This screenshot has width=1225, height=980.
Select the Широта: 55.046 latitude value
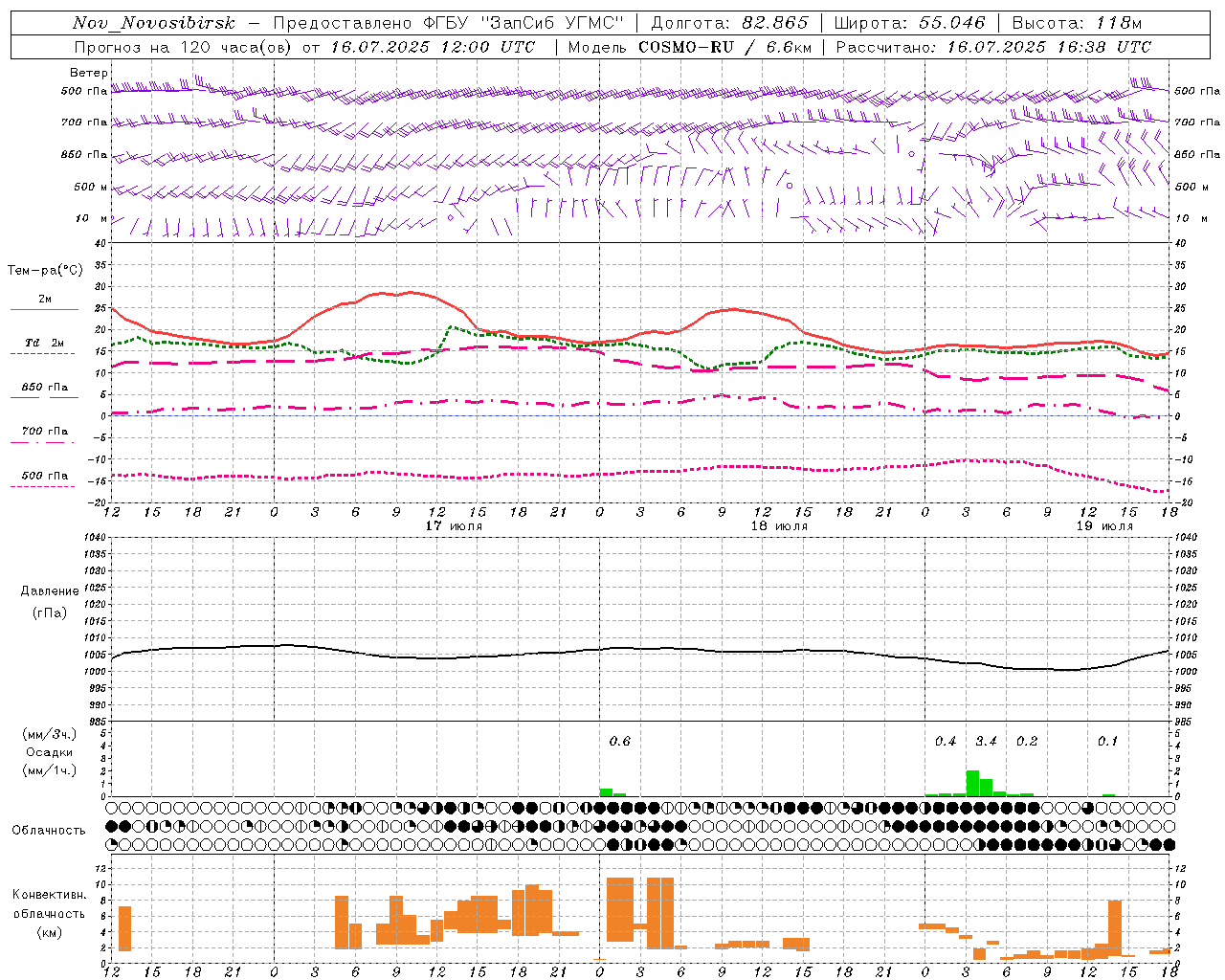[x=910, y=23]
